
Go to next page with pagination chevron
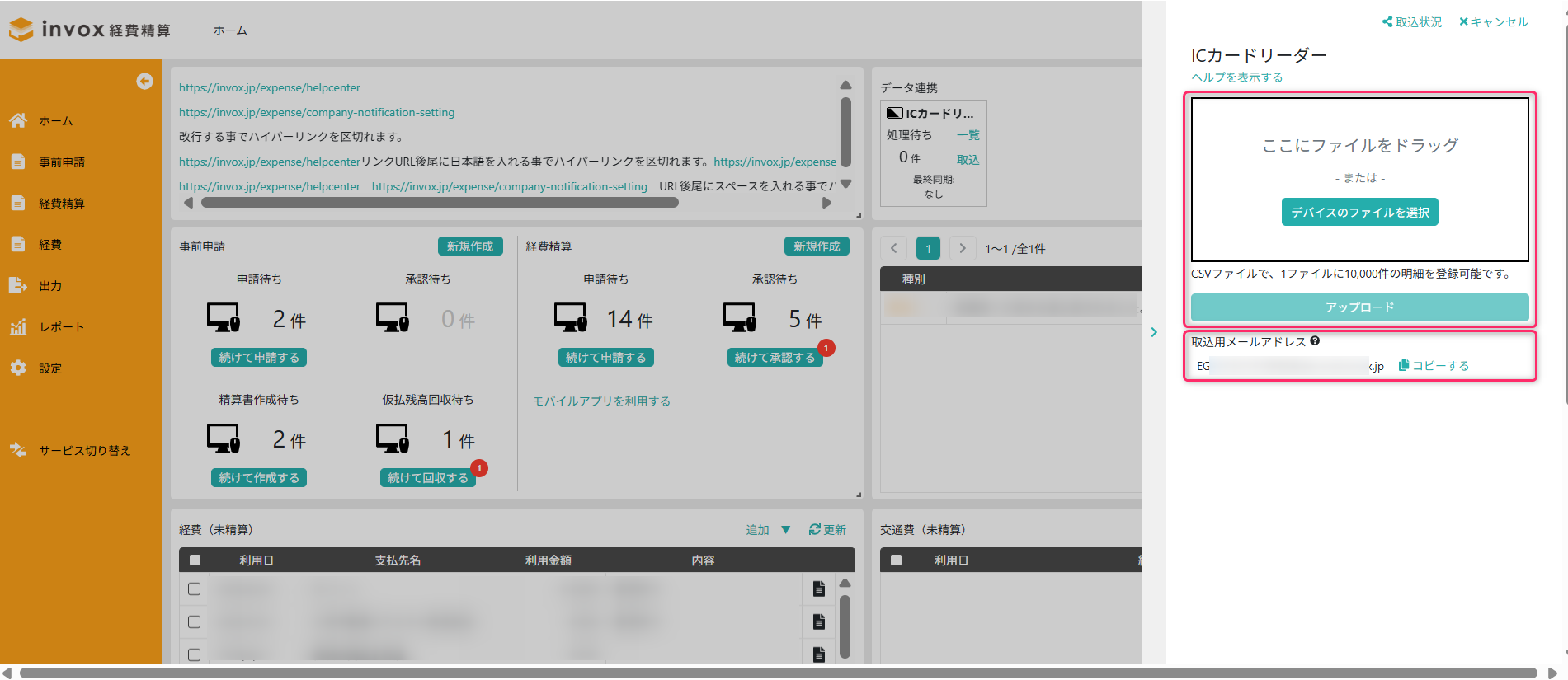962,248
